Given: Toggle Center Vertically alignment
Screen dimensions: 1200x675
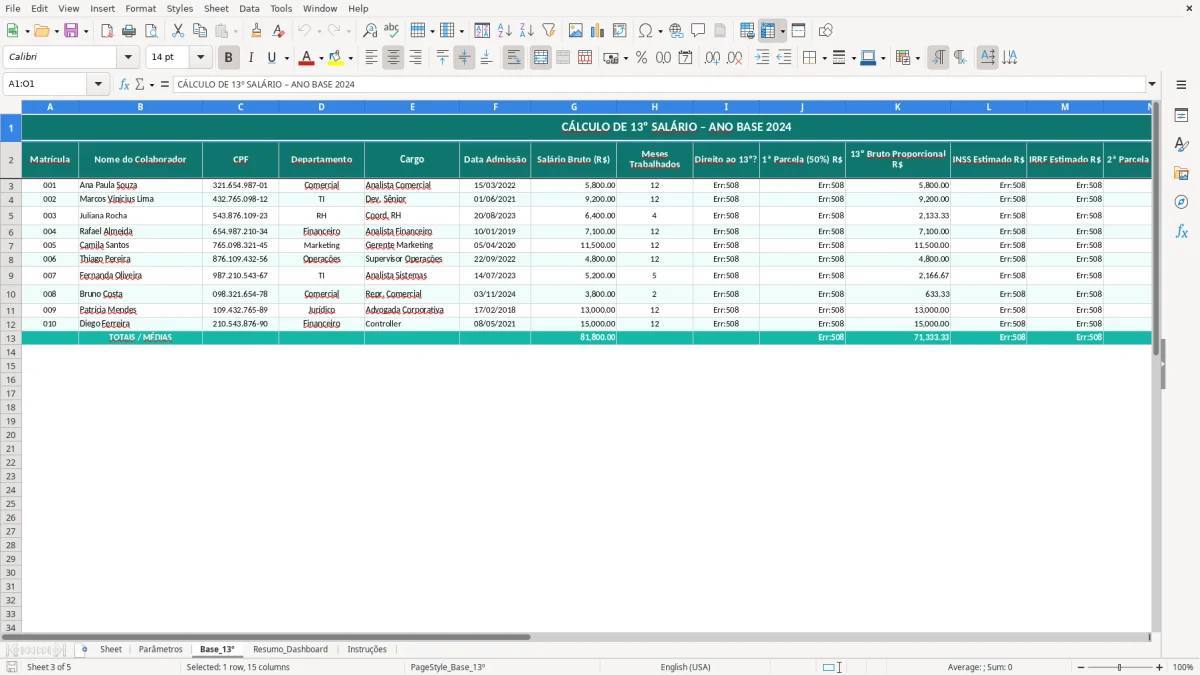Looking at the screenshot, I should click(464, 58).
